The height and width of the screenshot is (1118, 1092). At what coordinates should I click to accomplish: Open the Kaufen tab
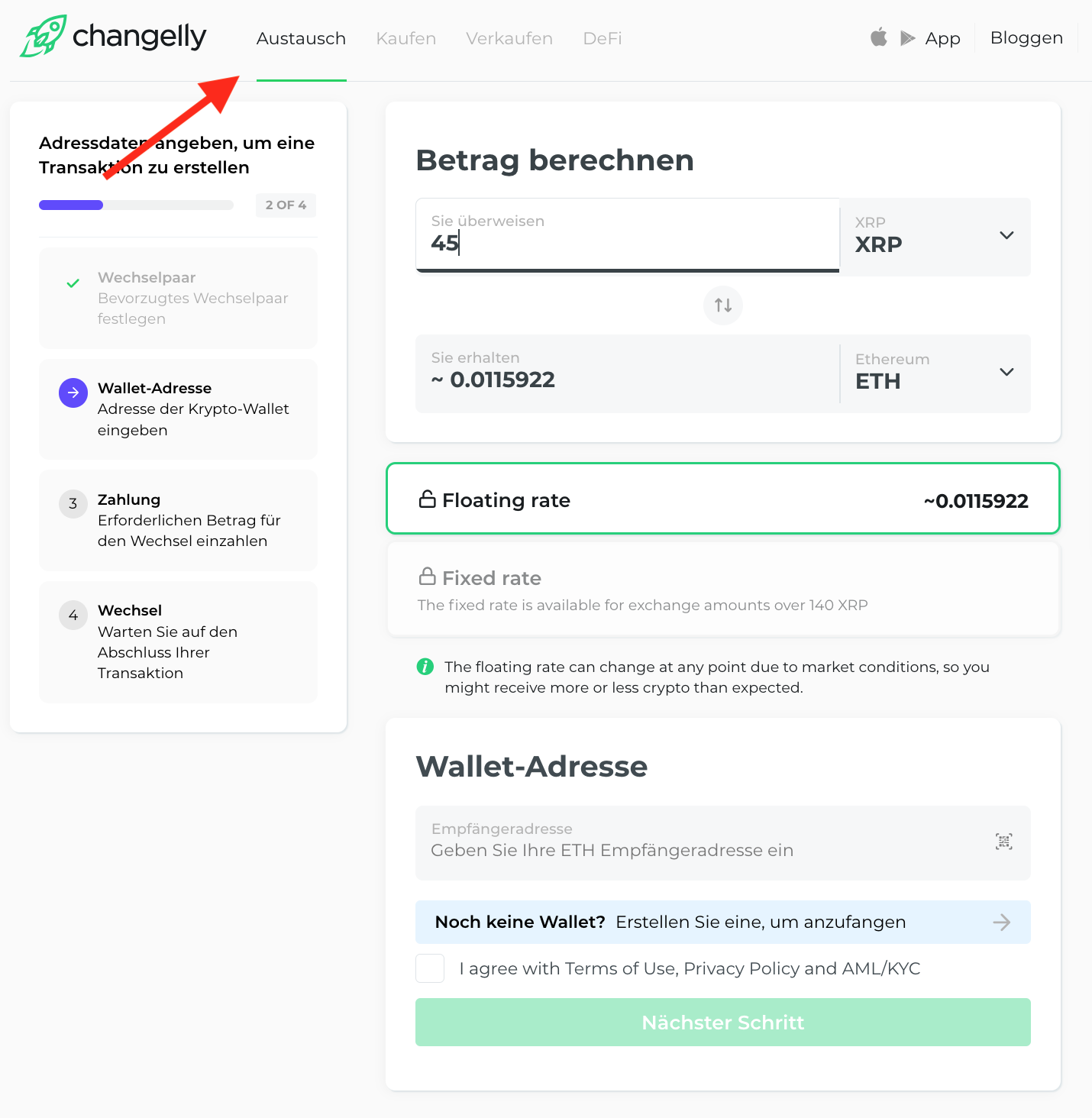[405, 38]
